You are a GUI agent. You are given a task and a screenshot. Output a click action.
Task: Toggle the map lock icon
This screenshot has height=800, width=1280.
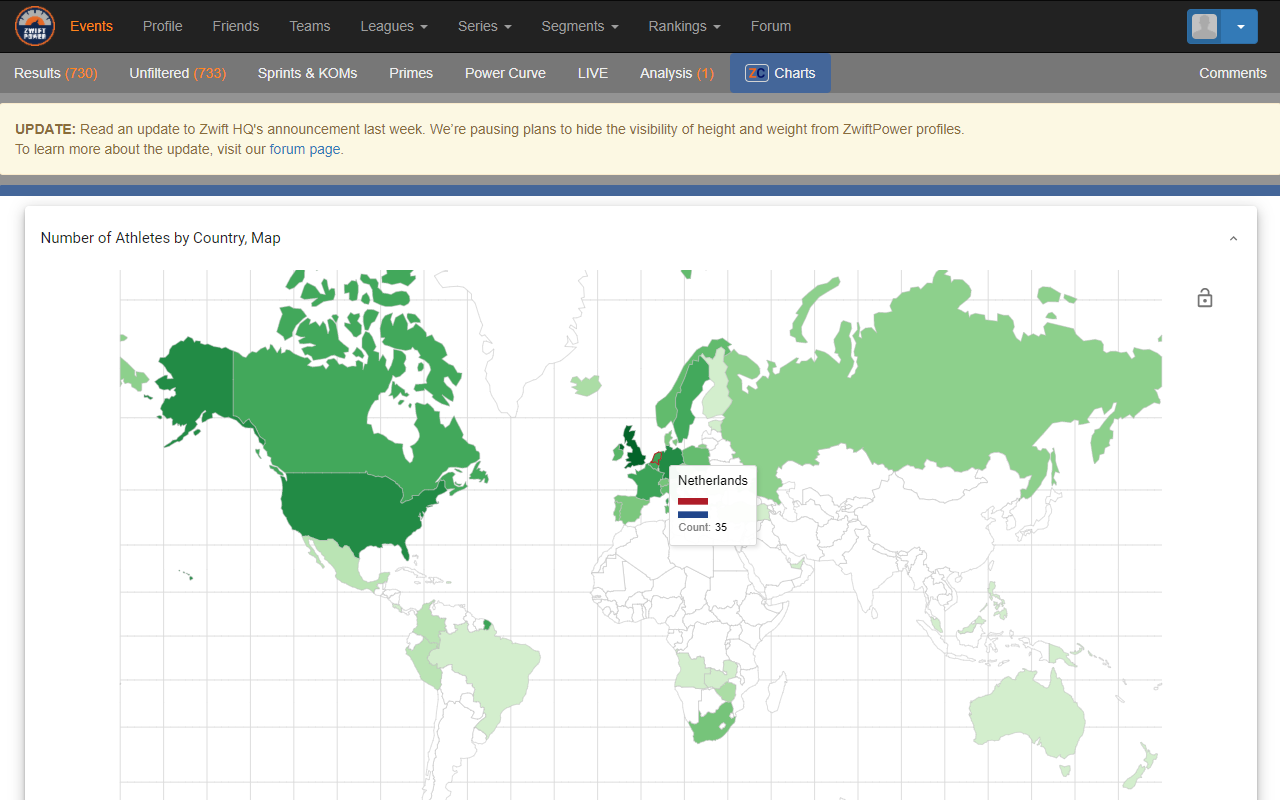pos(1205,298)
